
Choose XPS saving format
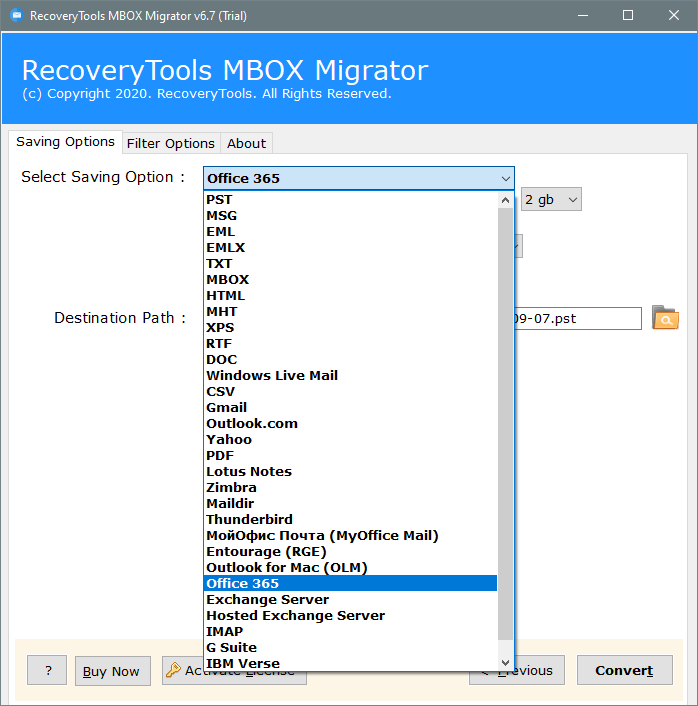click(350, 327)
